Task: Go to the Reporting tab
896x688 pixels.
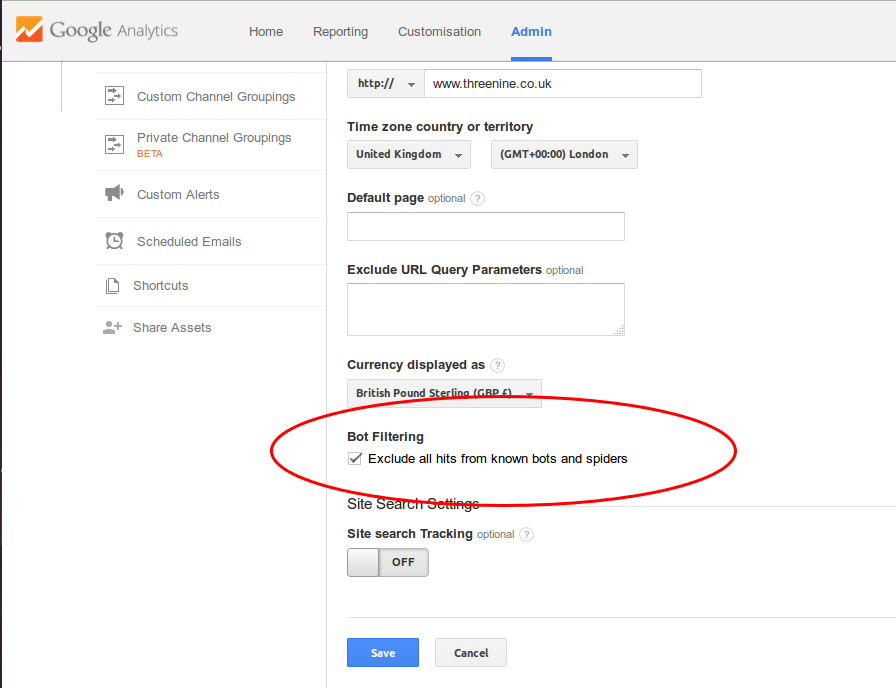Action: pyautogui.click(x=341, y=31)
